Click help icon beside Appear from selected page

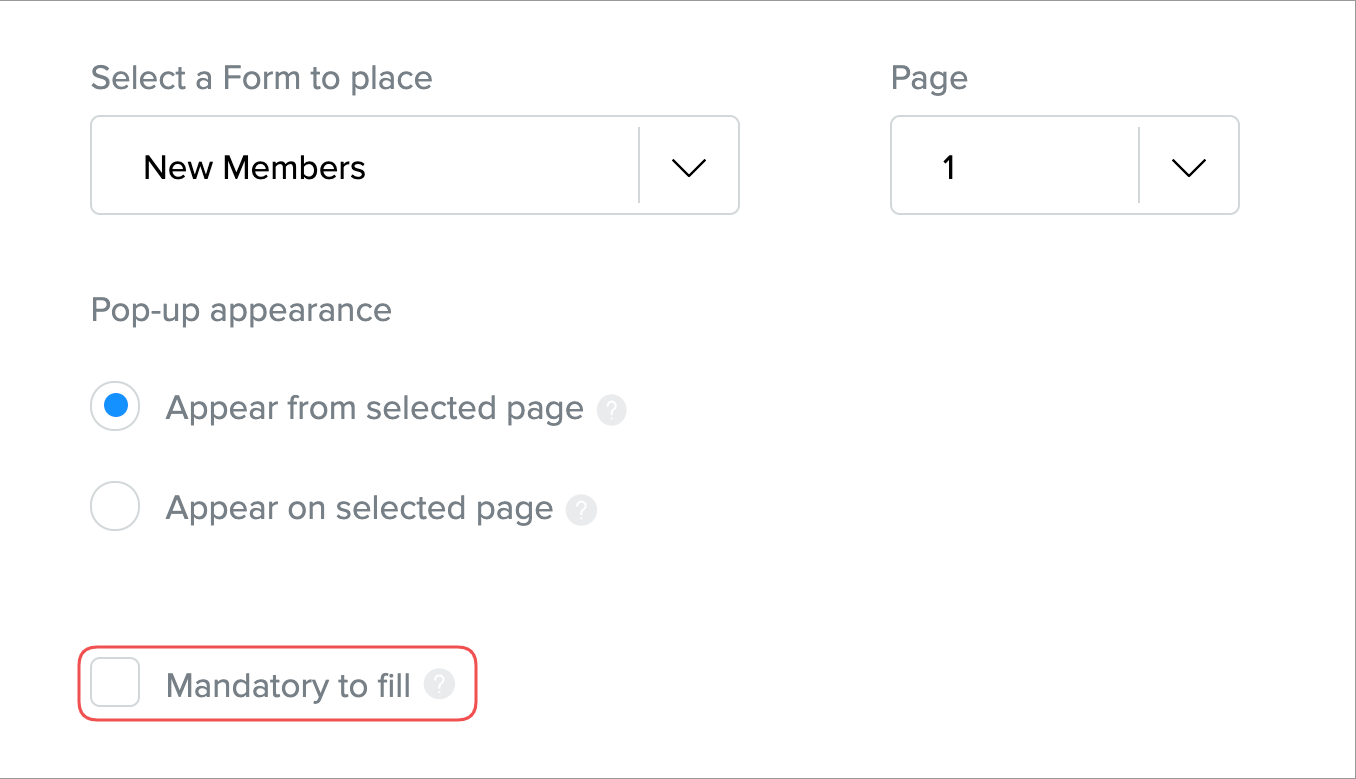611,409
